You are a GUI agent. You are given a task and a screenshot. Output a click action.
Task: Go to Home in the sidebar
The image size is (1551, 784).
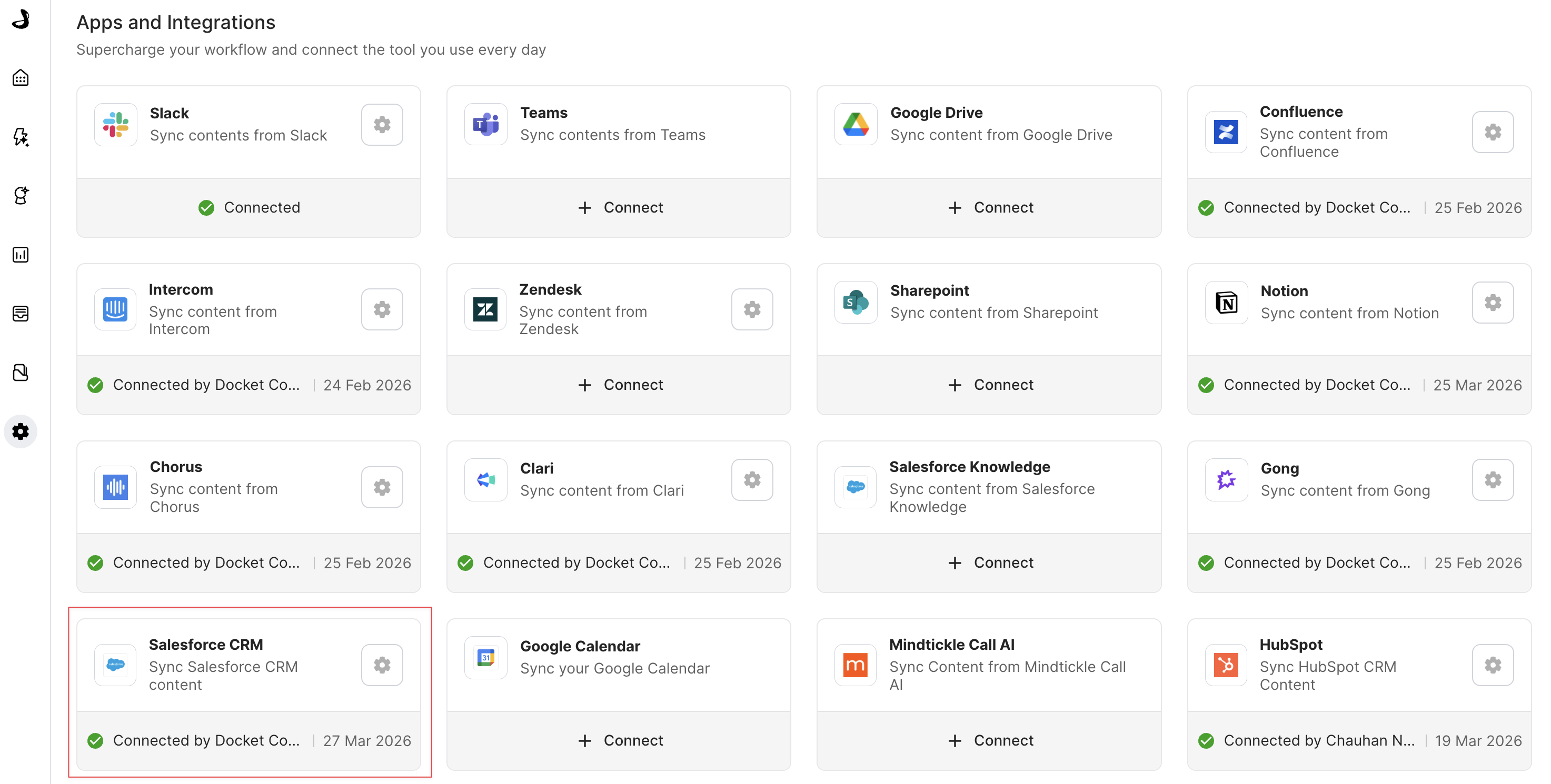[x=21, y=78]
